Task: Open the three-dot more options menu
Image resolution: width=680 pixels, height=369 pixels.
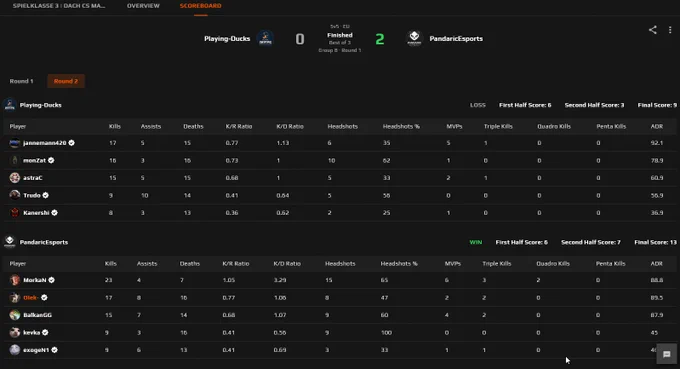Action: [670, 30]
